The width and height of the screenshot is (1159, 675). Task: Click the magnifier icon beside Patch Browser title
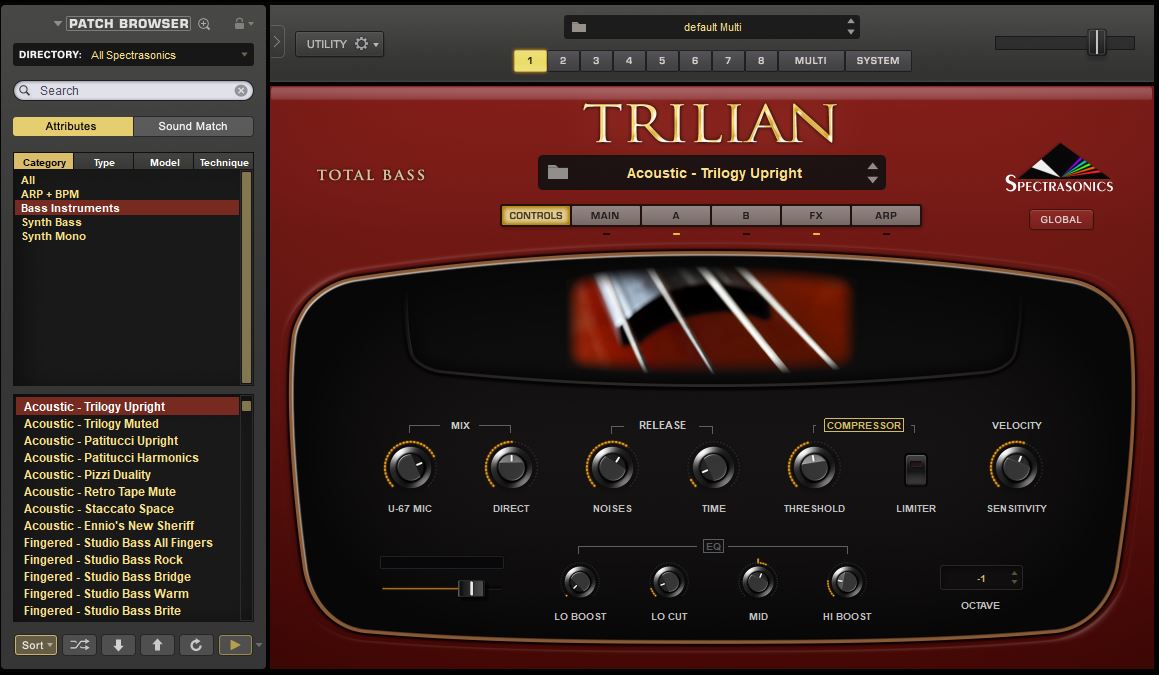coord(204,24)
